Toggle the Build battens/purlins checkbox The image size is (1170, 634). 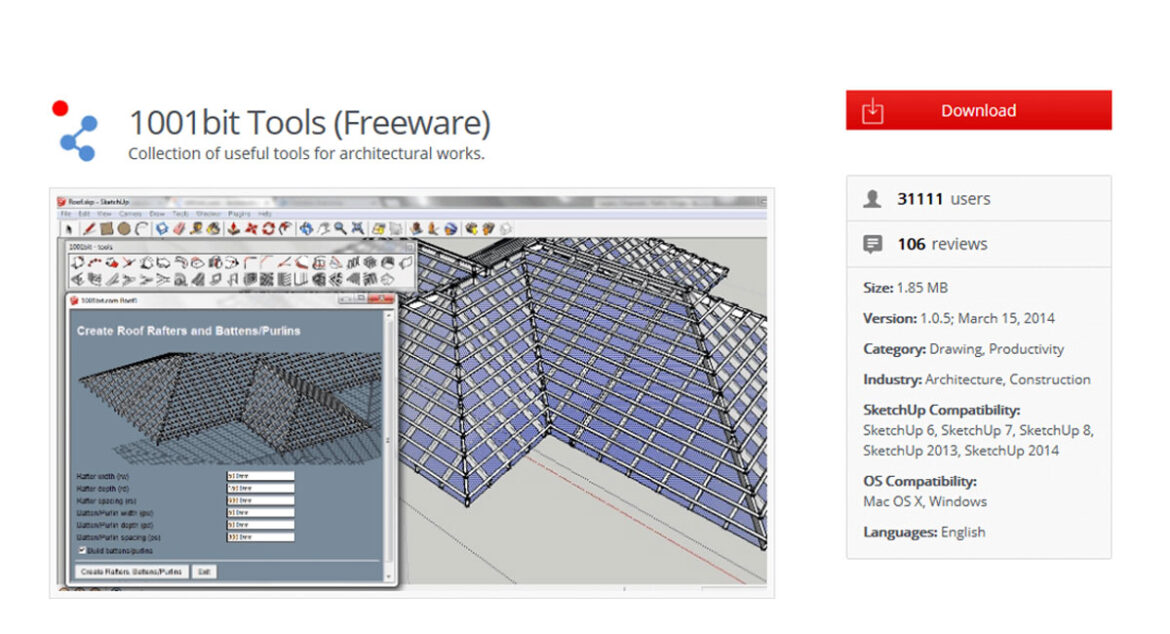tap(81, 550)
